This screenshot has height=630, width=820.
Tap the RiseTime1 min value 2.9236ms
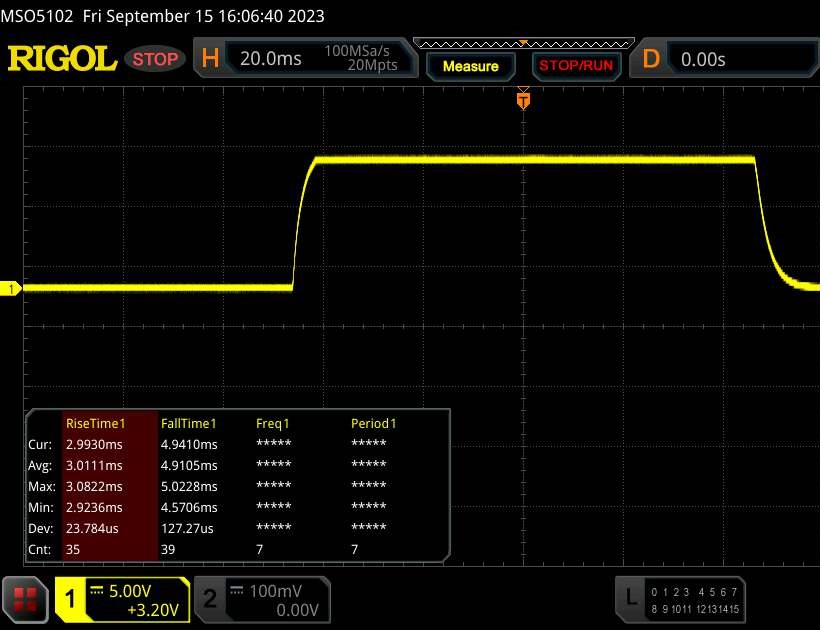[x=94, y=507]
